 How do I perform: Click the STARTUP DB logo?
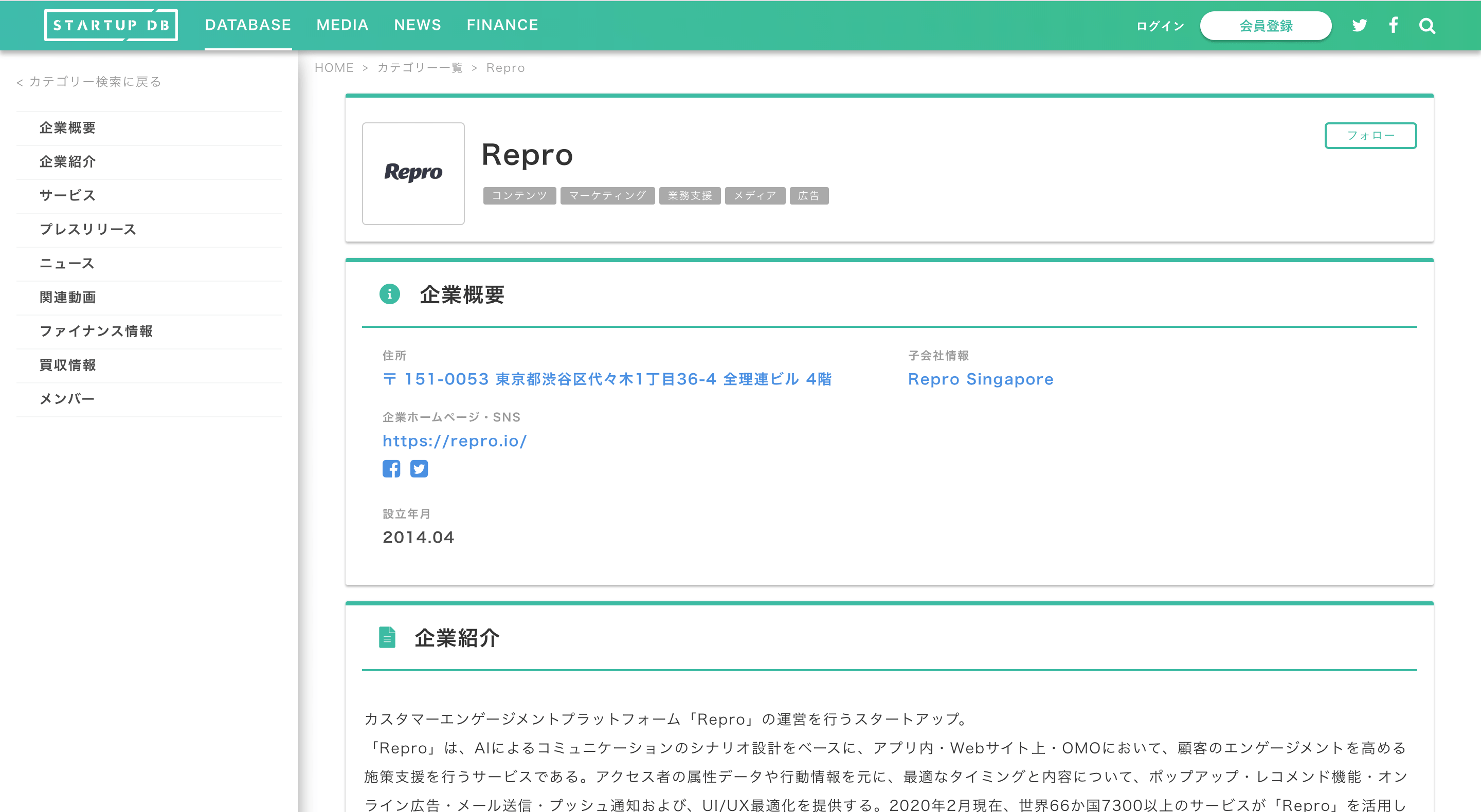point(111,25)
